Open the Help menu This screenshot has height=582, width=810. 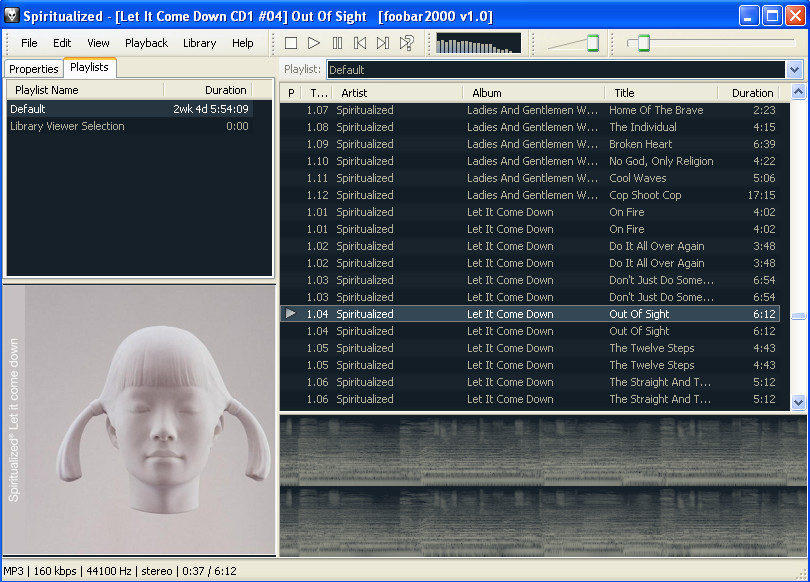[242, 43]
